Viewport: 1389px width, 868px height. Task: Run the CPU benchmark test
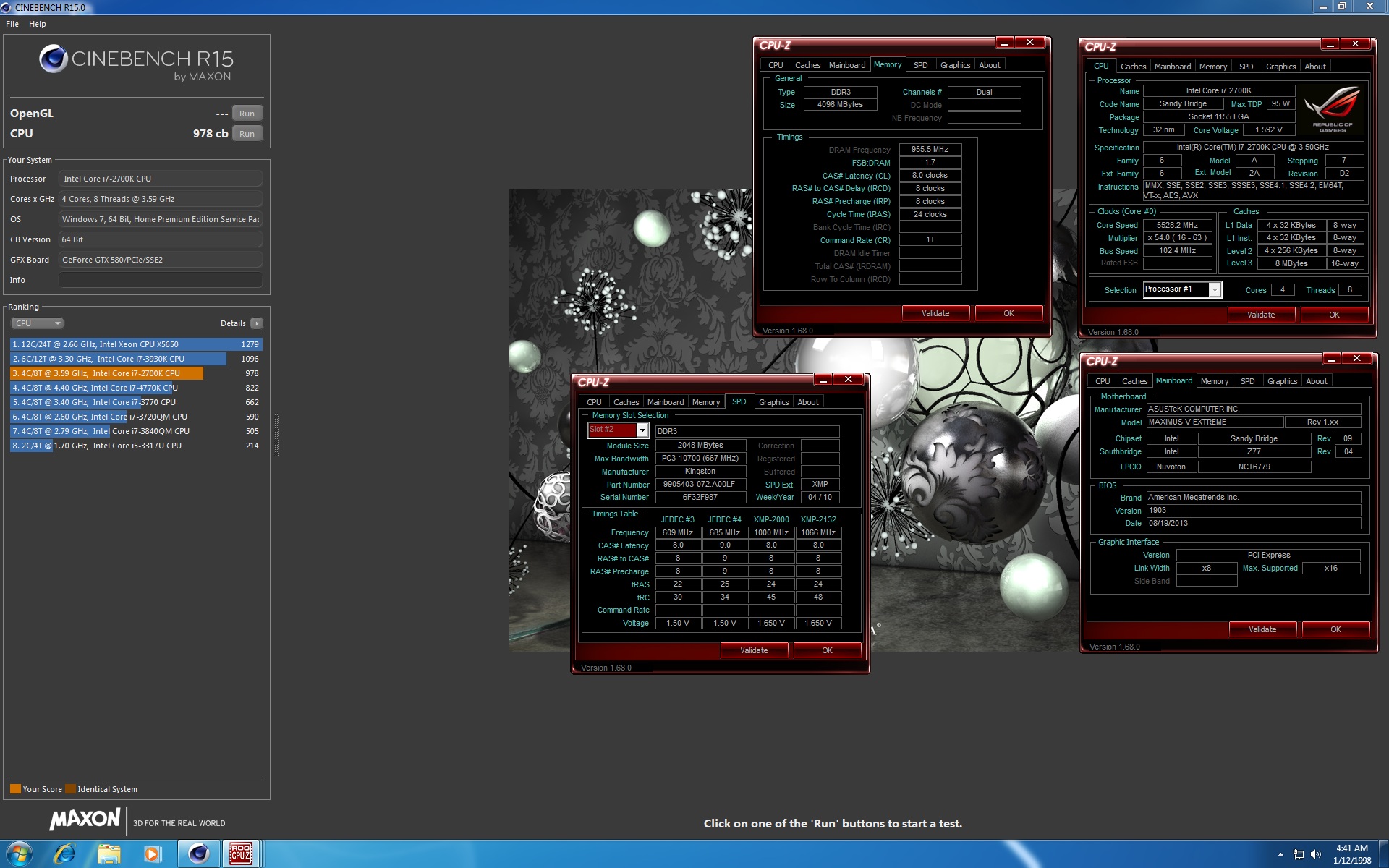pos(247,134)
